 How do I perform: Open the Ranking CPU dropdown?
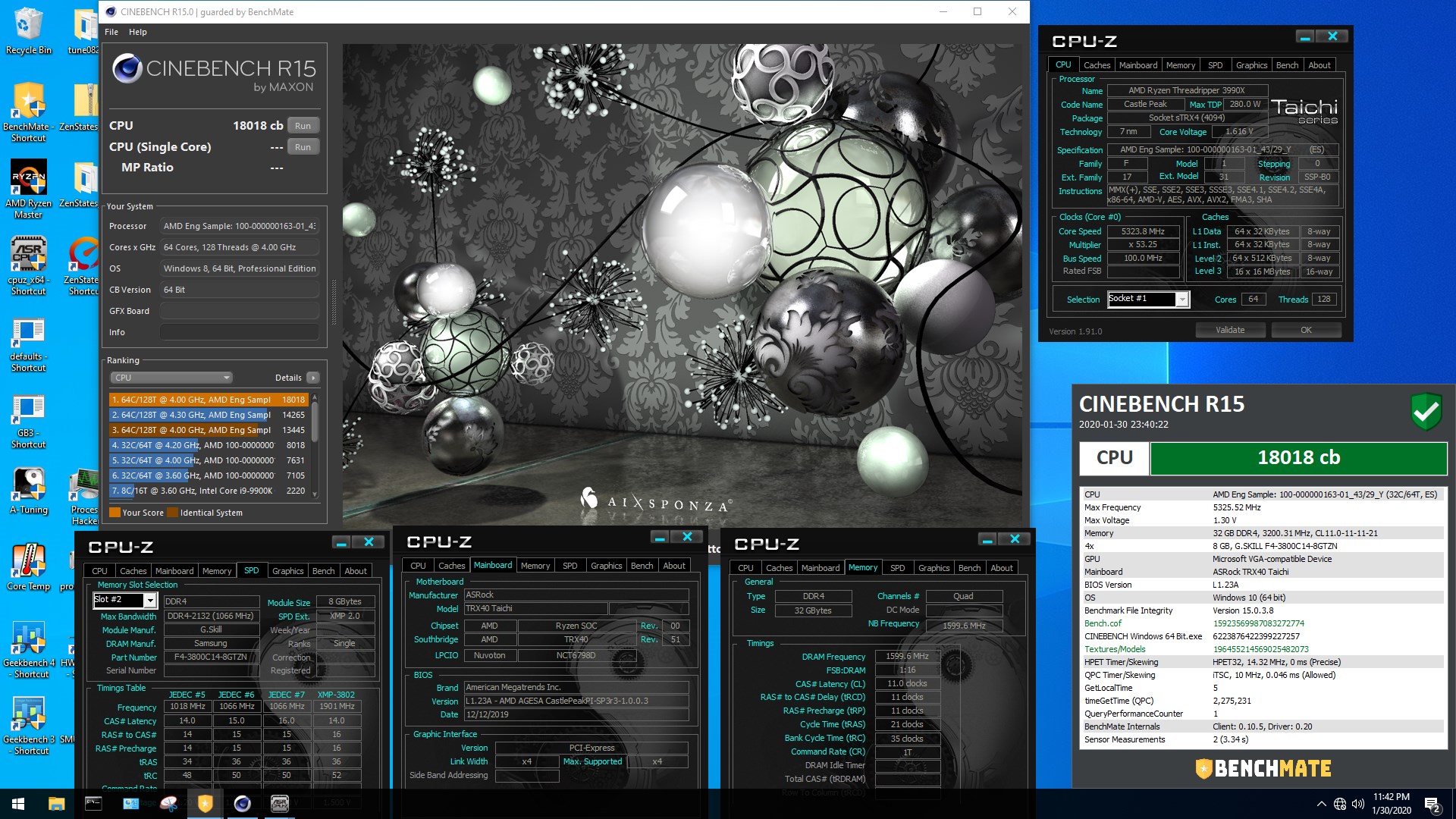coord(171,378)
